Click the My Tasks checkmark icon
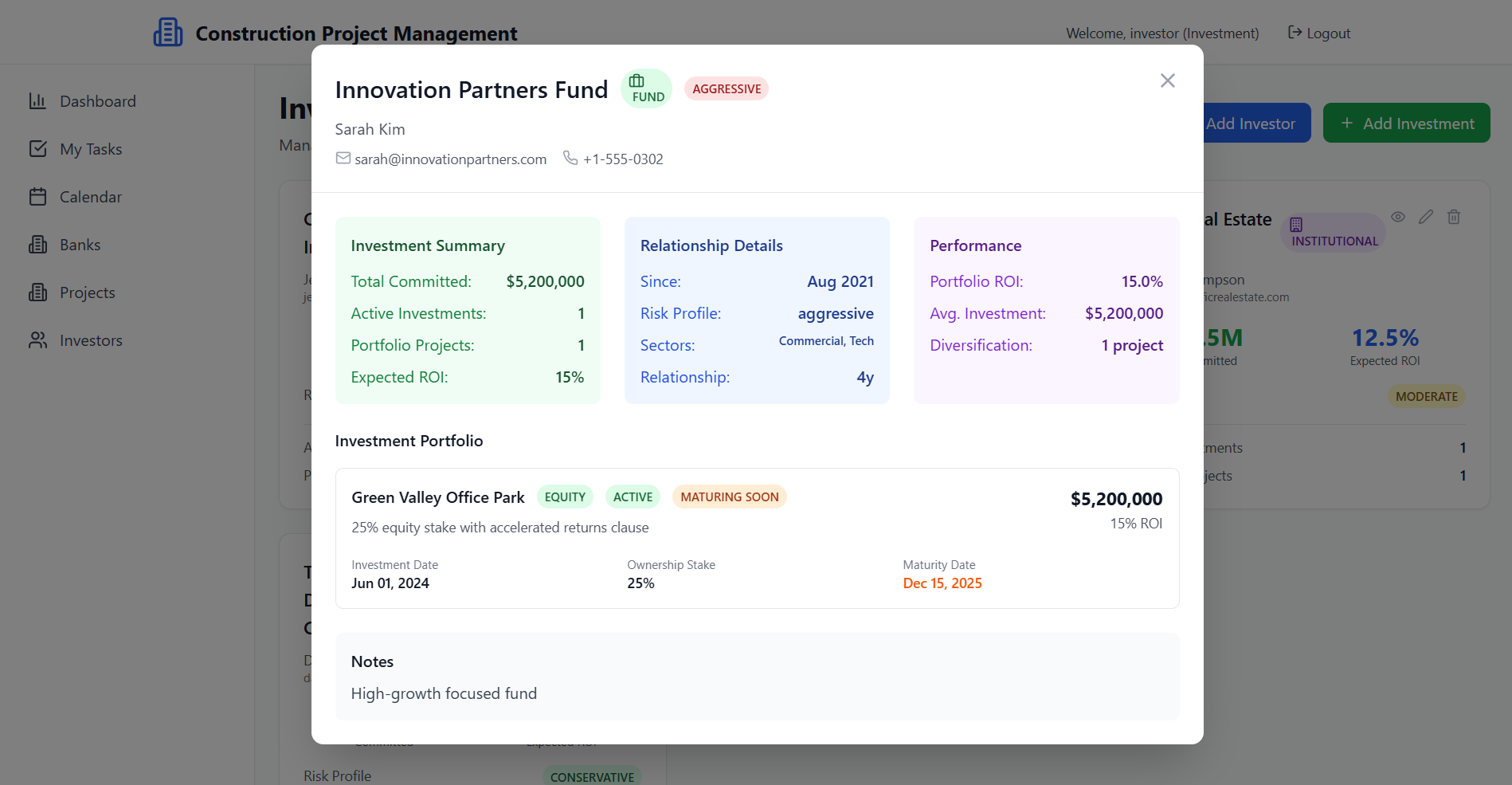The height and width of the screenshot is (785, 1512). coord(37,149)
